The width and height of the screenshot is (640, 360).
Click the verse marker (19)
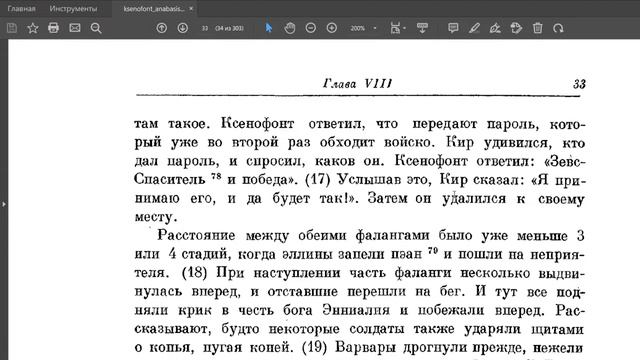[x=314, y=347]
